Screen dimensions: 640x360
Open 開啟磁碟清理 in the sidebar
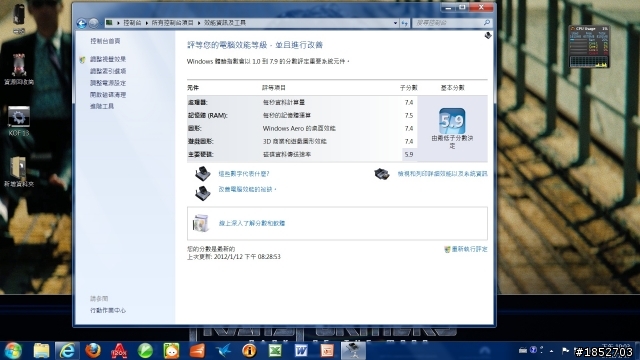108,95
